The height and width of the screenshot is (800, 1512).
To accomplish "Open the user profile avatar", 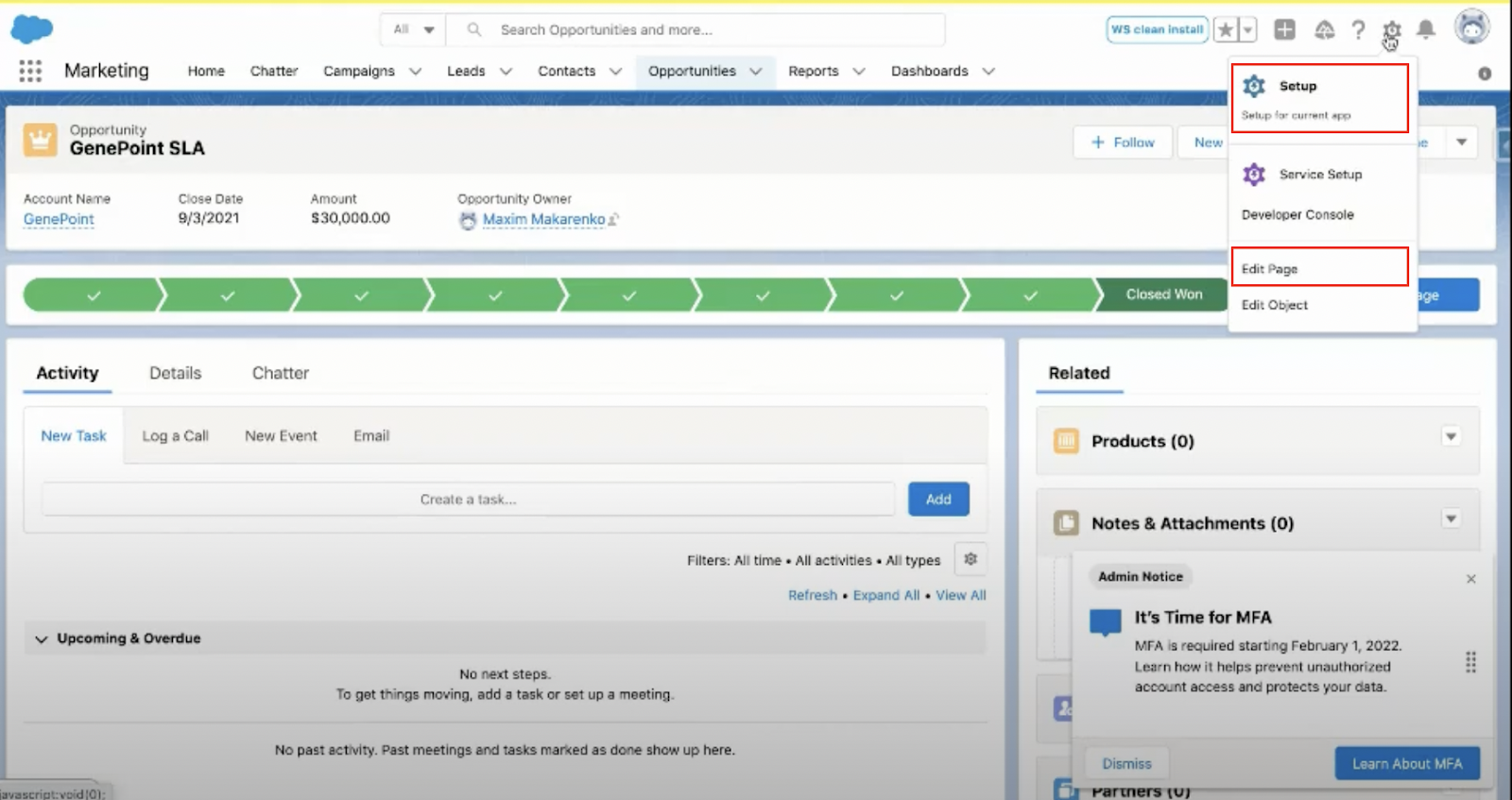I will (x=1471, y=27).
